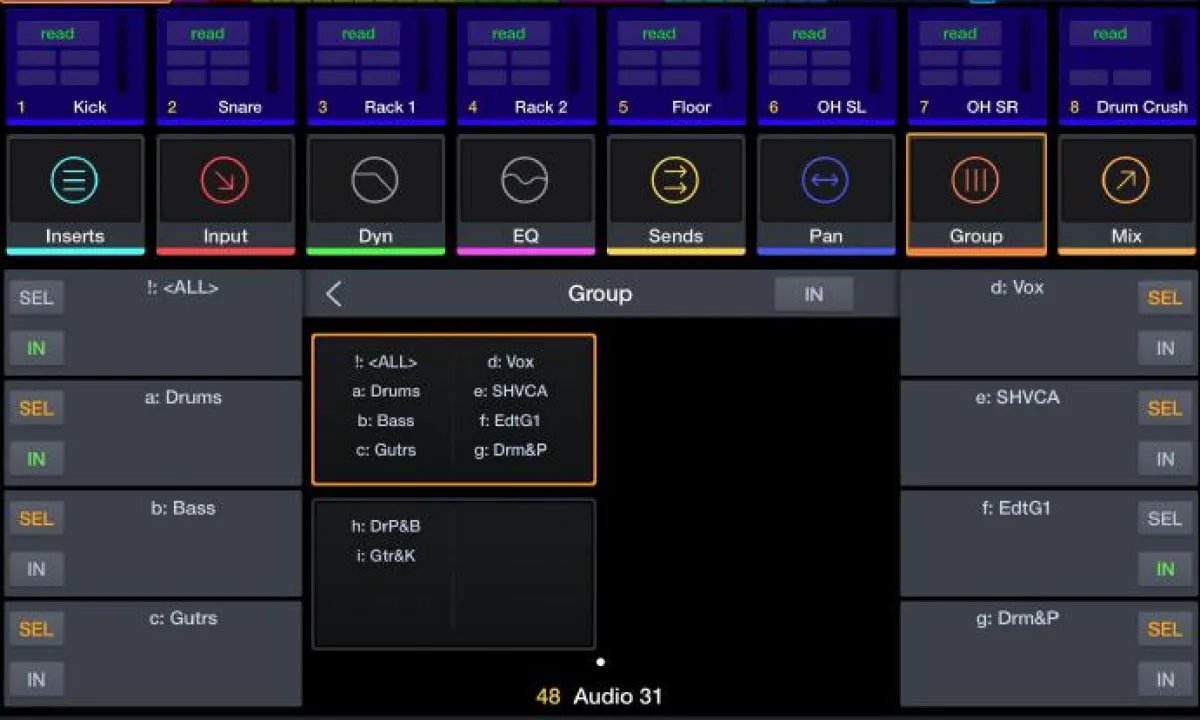Viewport: 1200px width, 720px height.
Task: Click the IN button in Group header
Action: pyautogui.click(x=814, y=293)
